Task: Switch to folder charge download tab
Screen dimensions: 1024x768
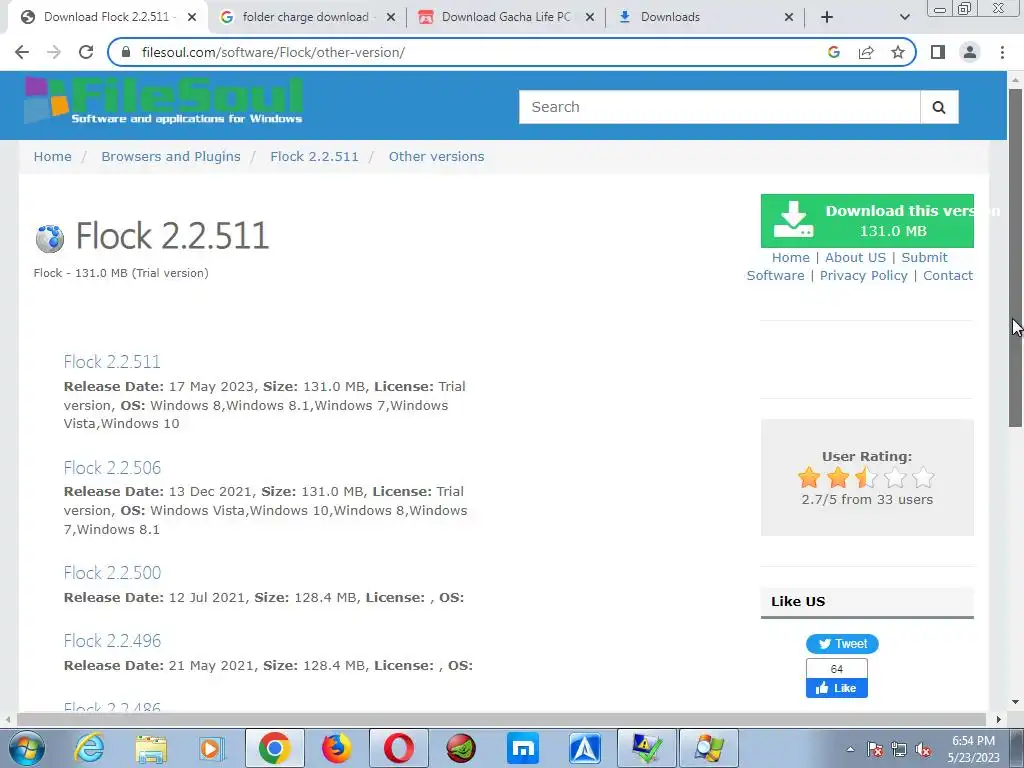Action: [x=307, y=17]
